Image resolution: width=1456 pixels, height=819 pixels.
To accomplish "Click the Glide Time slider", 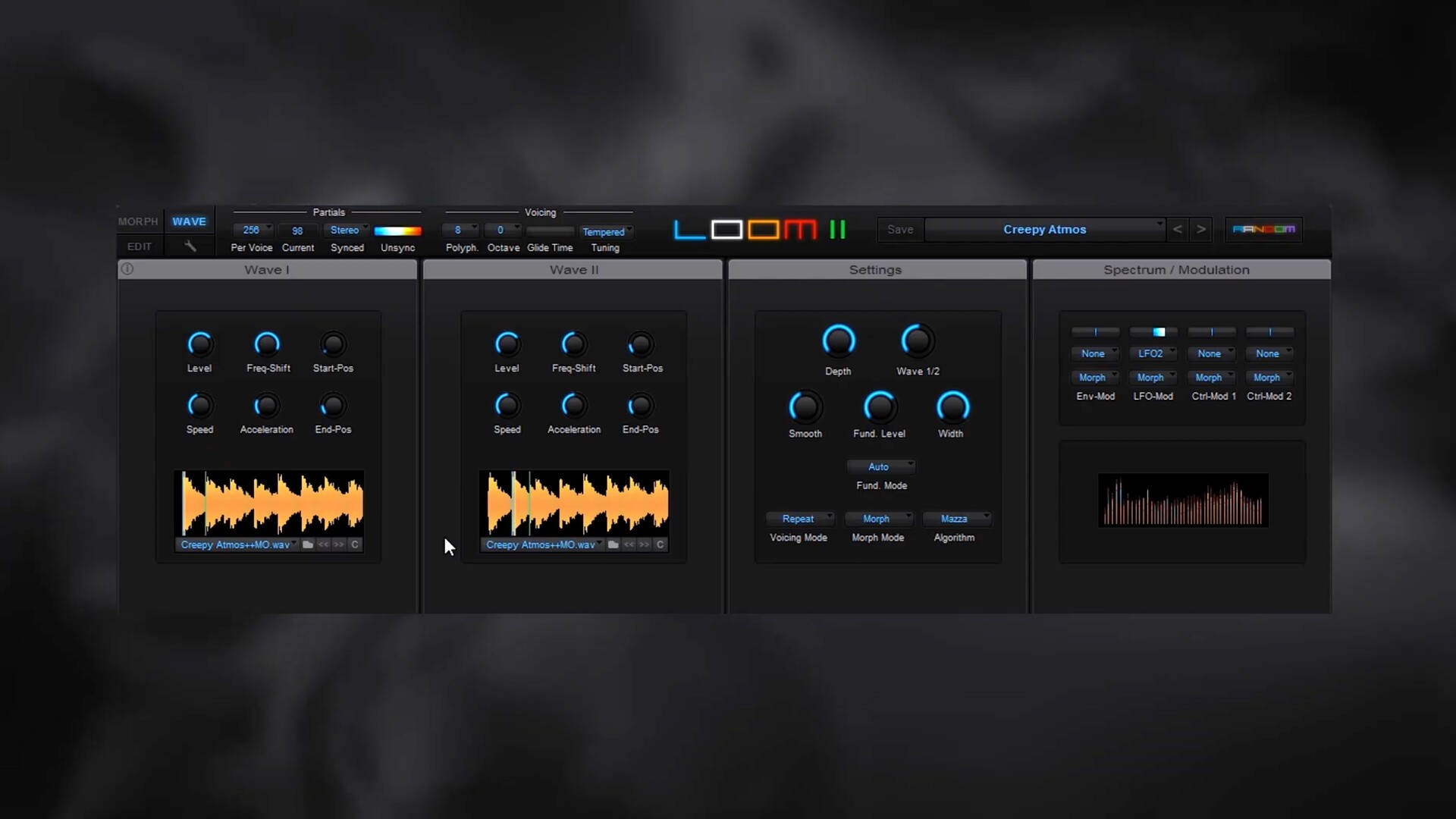I will click(550, 231).
